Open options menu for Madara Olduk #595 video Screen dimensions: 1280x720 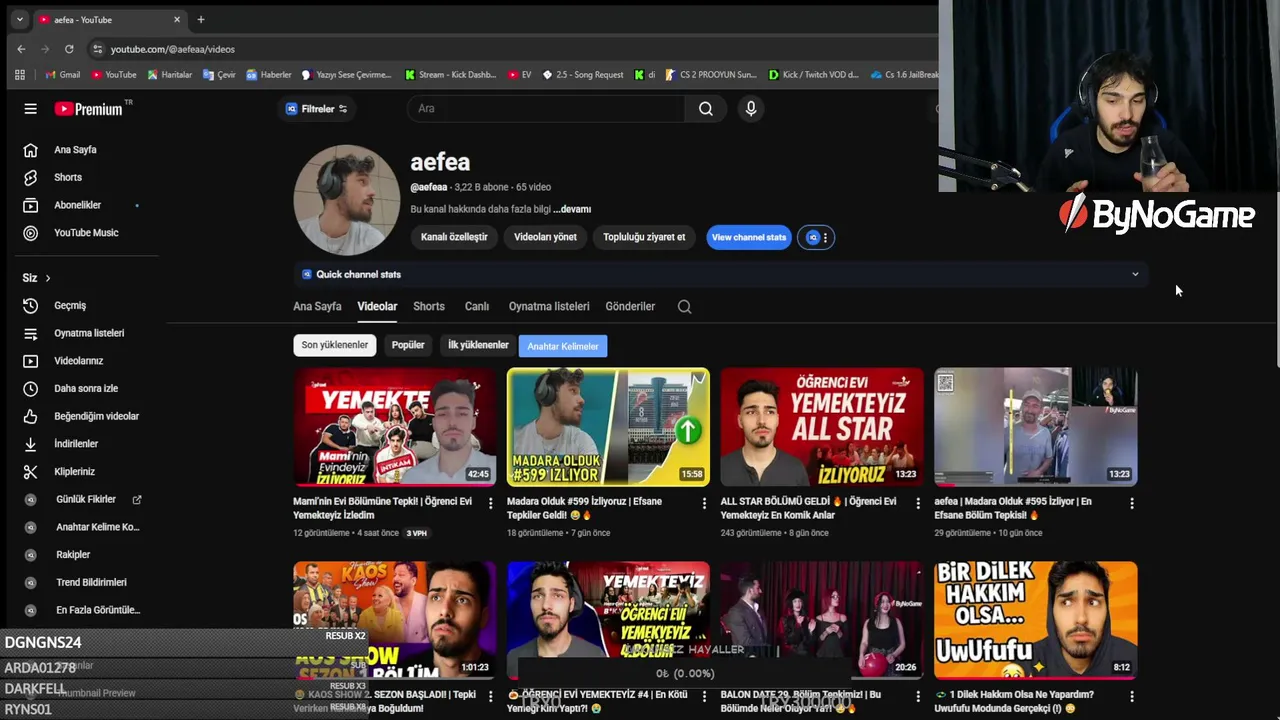click(1132, 504)
